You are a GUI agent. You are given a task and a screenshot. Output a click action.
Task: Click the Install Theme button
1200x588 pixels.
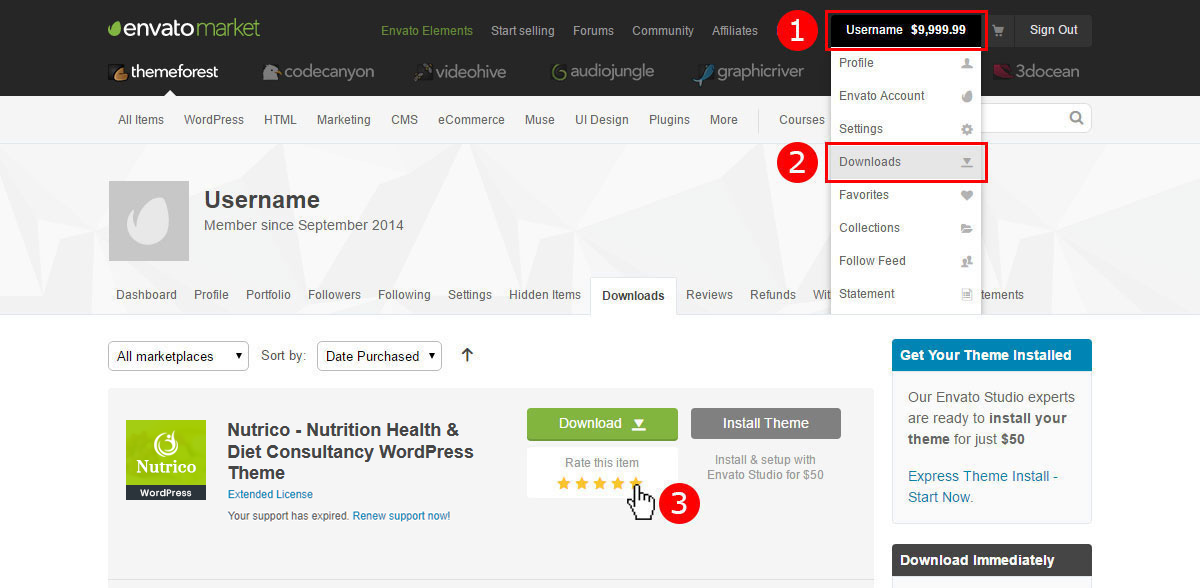click(x=765, y=423)
